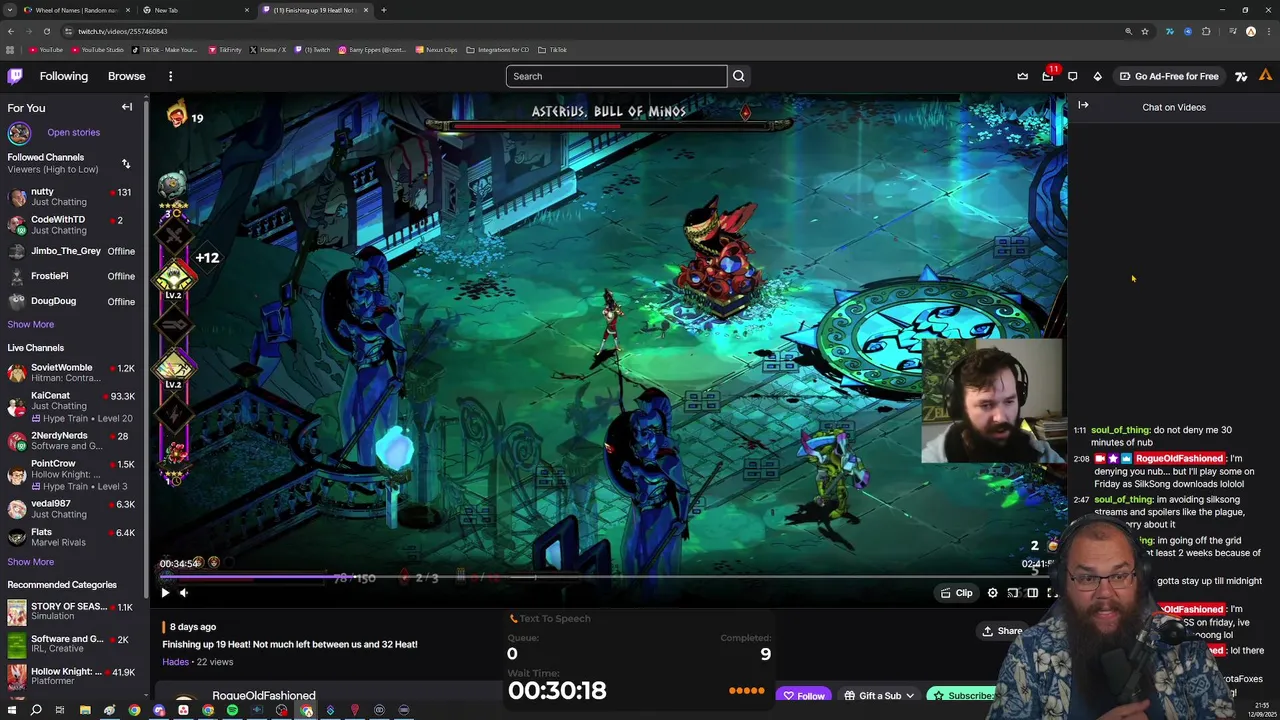This screenshot has width=1280, height=720.
Task: Open Software and Game Dev category
Action: click(x=70, y=644)
